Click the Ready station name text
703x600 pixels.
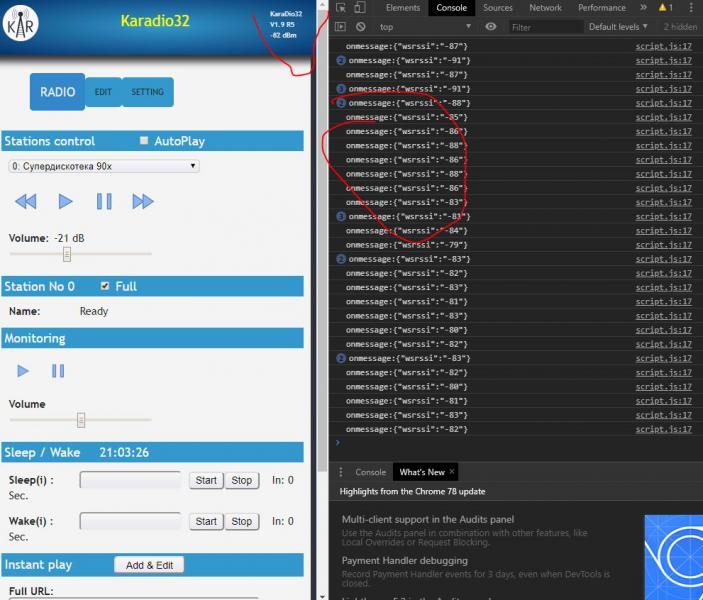94,311
